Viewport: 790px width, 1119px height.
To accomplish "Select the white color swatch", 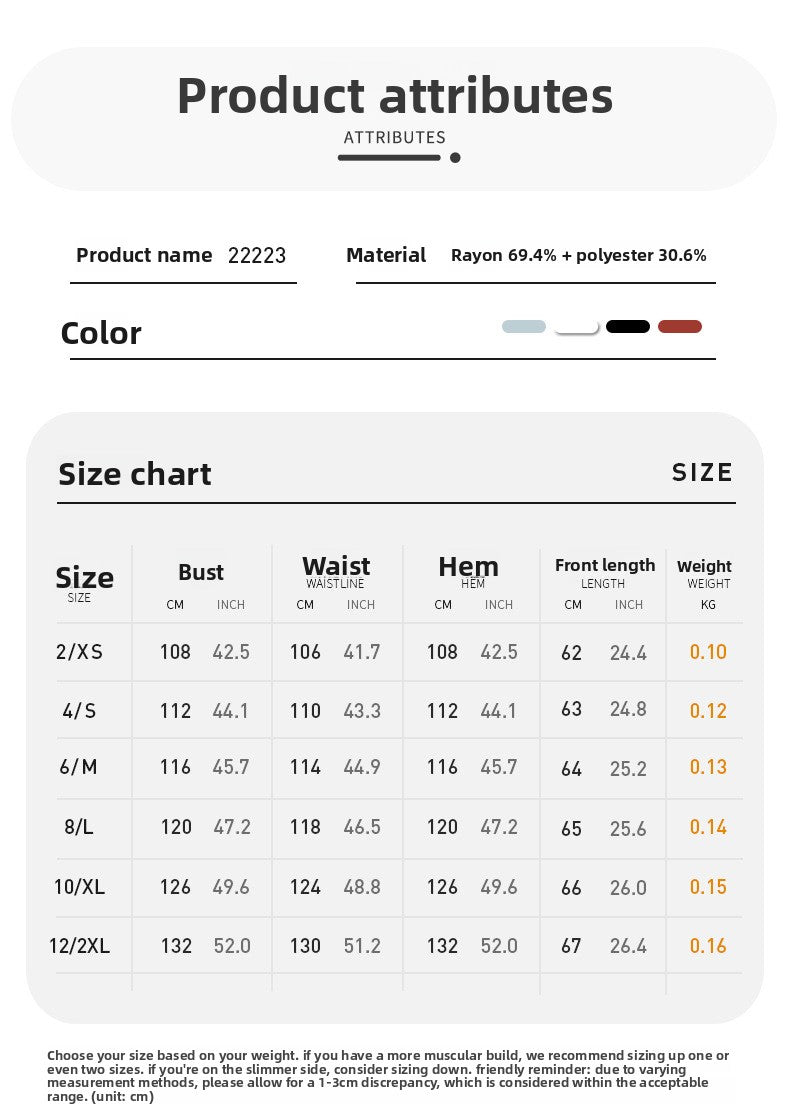I will (577, 327).
